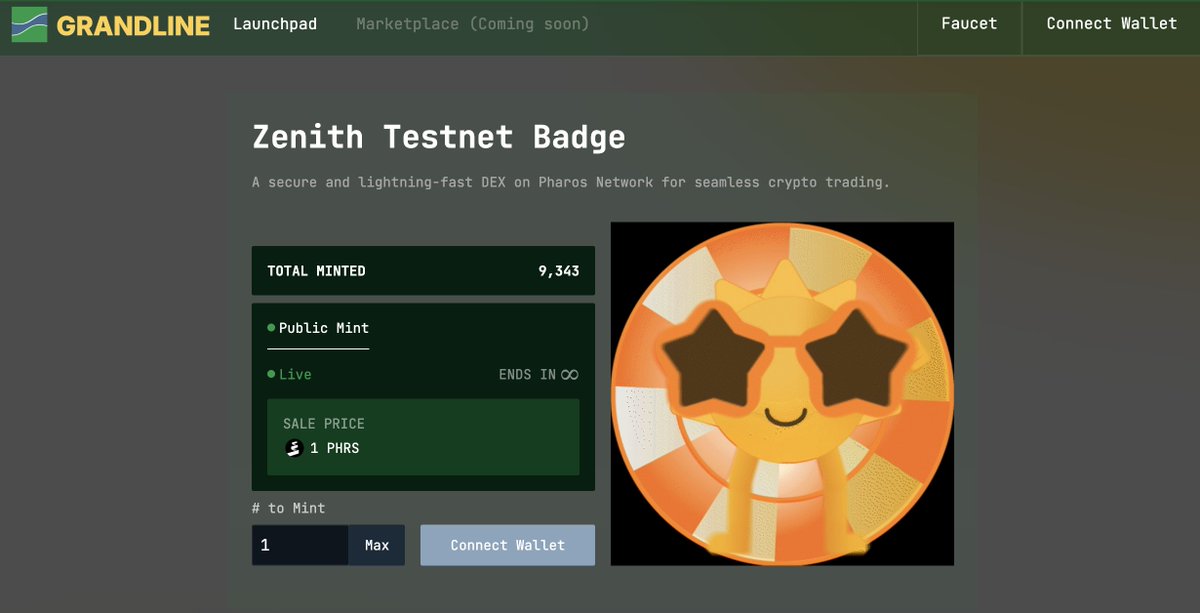Click the "Zenith Testnet Badge" heading

439,136
